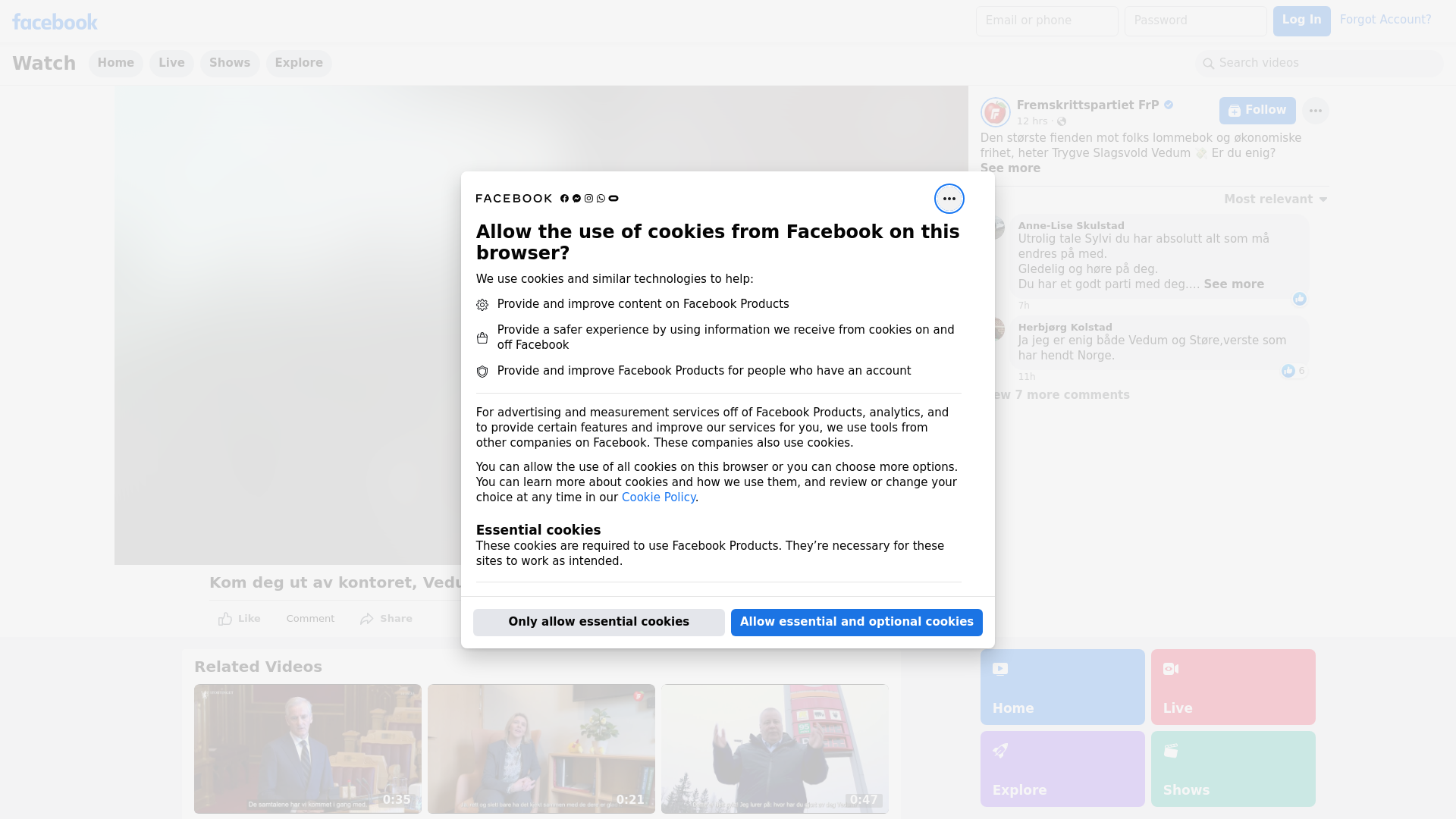Image resolution: width=1456 pixels, height=819 pixels.
Task: Click the Forgot Account? link
Action: click(1385, 20)
